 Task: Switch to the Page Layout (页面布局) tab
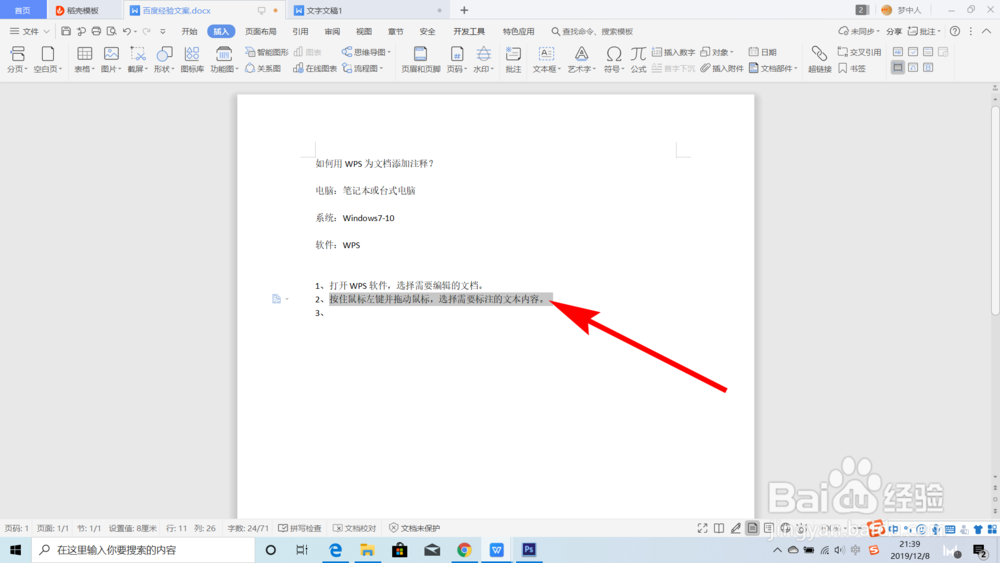(261, 31)
